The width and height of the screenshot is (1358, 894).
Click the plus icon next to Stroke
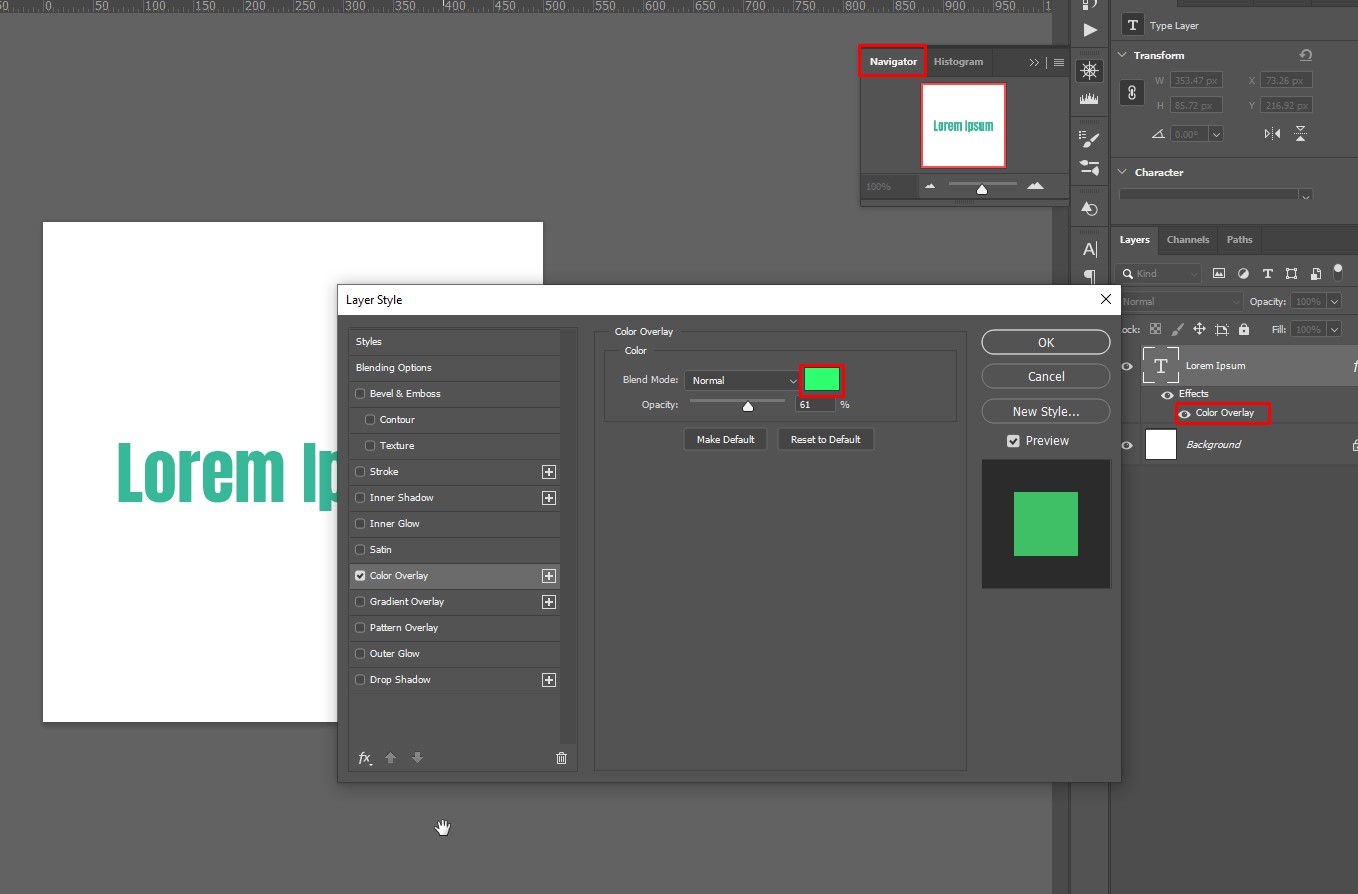548,472
